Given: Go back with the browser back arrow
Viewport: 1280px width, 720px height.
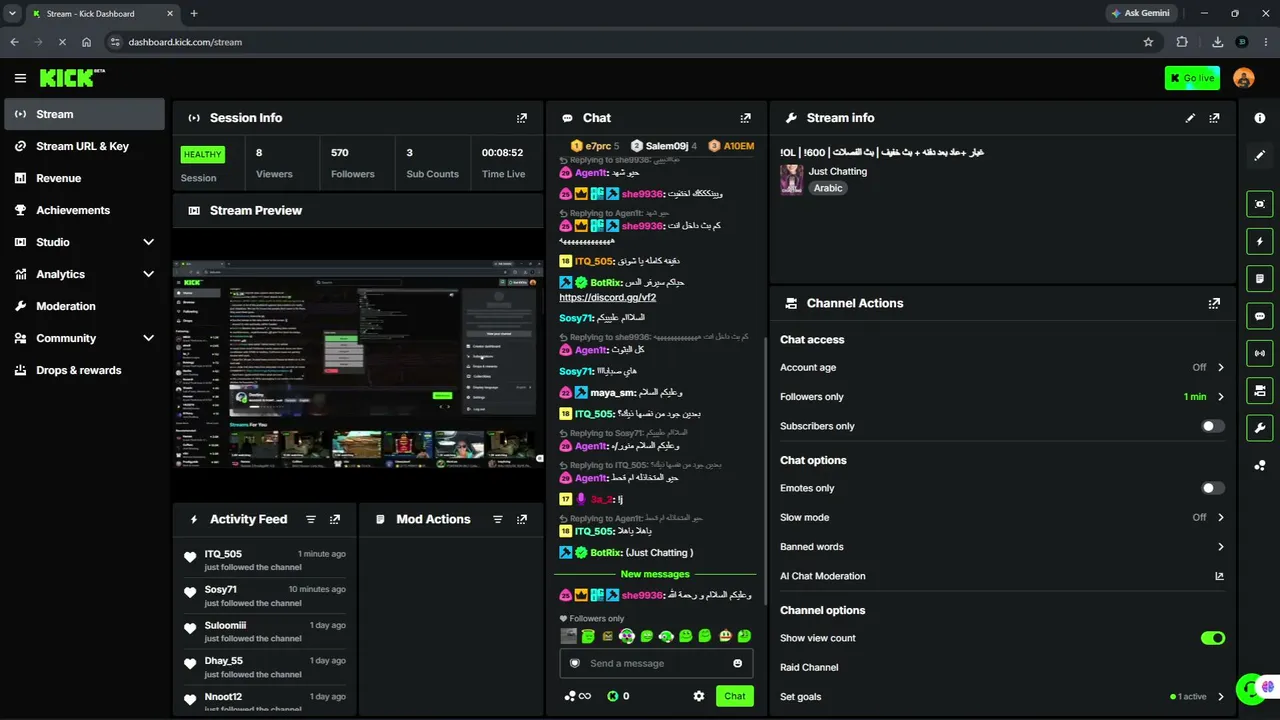Looking at the screenshot, I should click(x=15, y=42).
